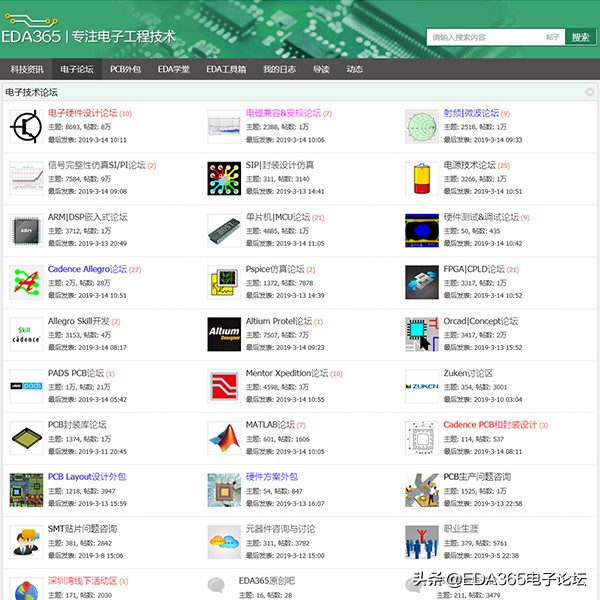The width and height of the screenshot is (600, 600).
Task: Click the 单片机|MCU论坛 link
Action: [278, 217]
